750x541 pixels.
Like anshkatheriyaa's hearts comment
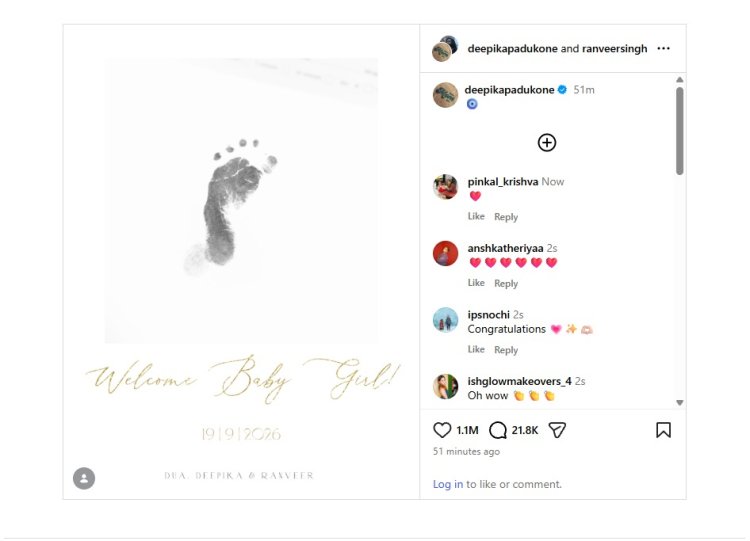pyautogui.click(x=476, y=283)
